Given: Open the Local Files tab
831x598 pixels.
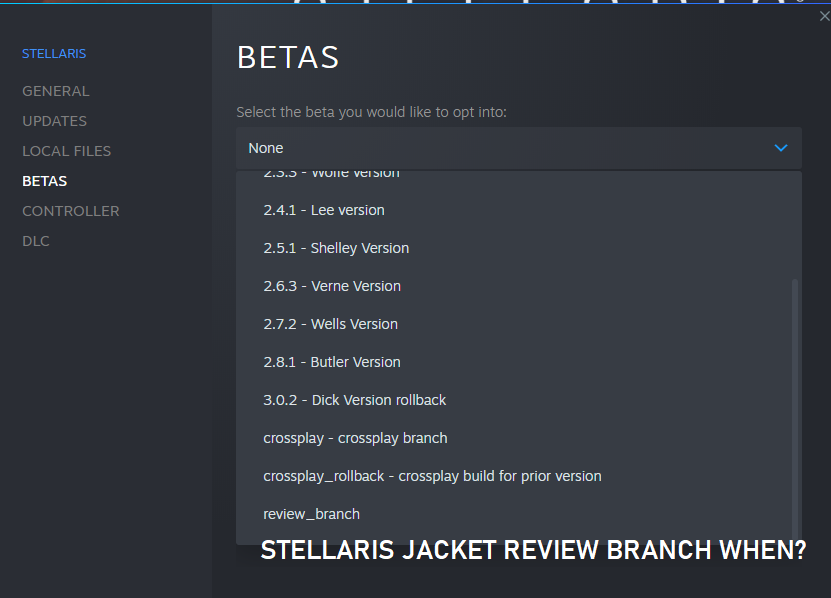Looking at the screenshot, I should 67,151.
